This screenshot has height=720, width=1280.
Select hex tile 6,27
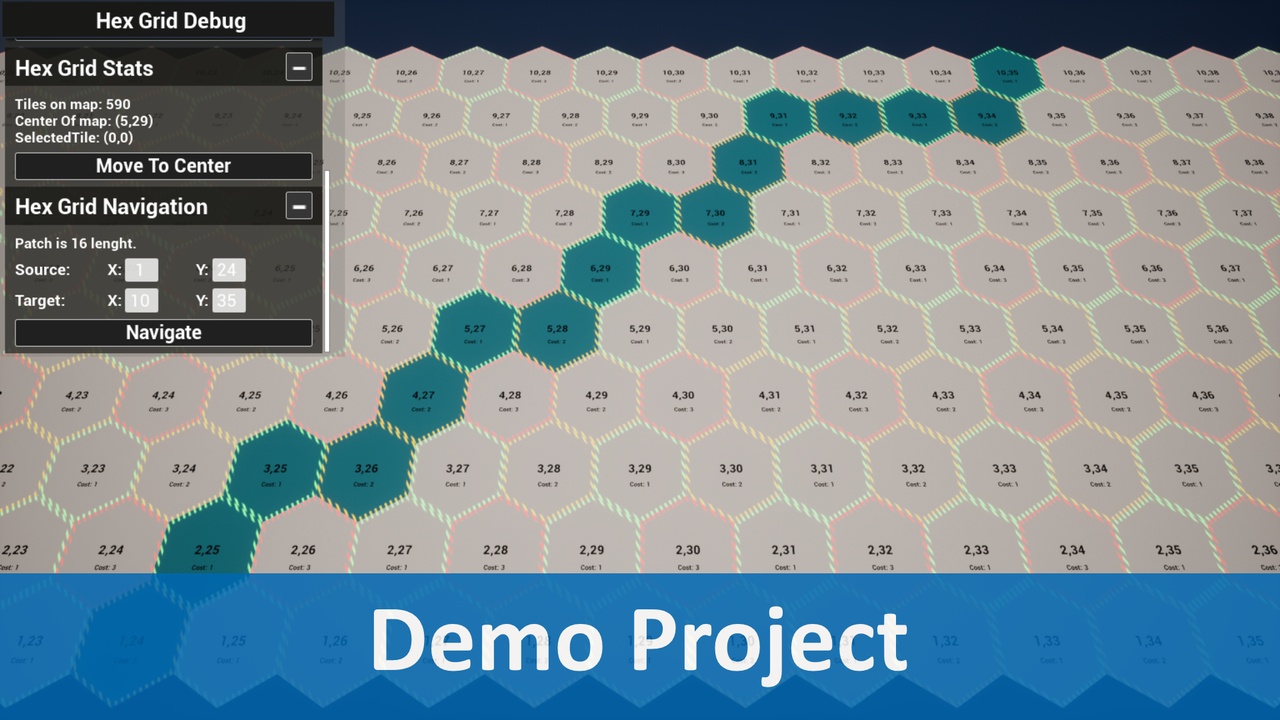click(442, 272)
